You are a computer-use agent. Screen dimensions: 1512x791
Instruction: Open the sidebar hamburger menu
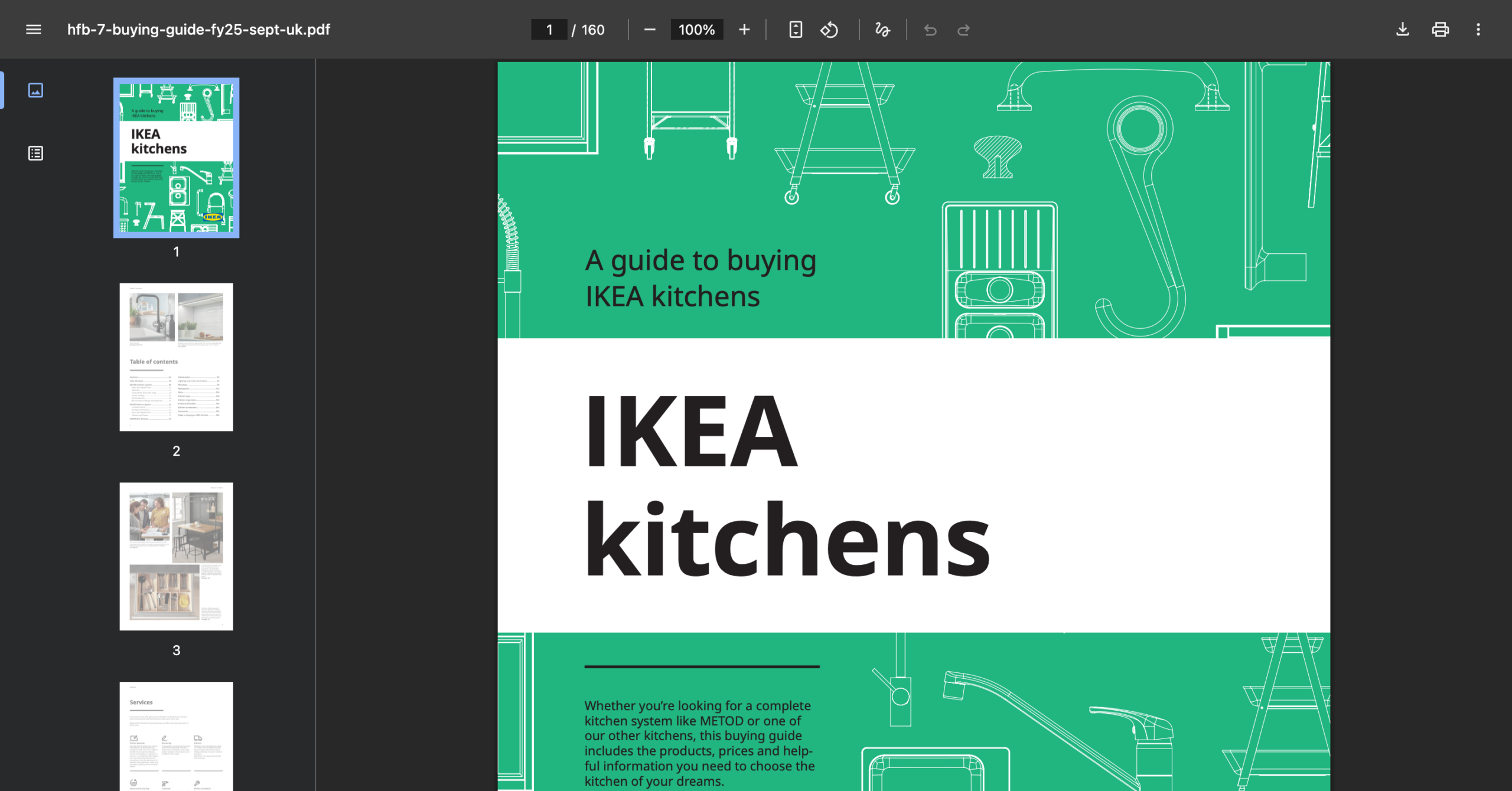click(x=32, y=30)
